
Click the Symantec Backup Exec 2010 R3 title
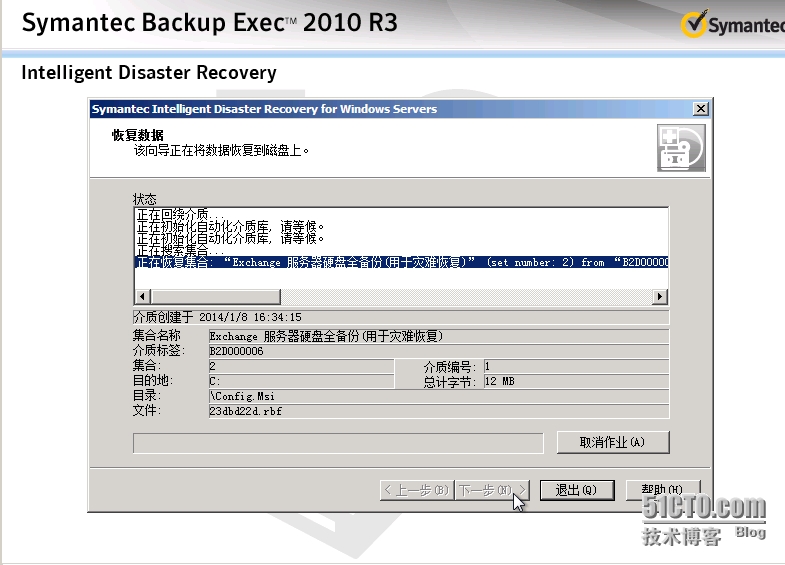(210, 23)
